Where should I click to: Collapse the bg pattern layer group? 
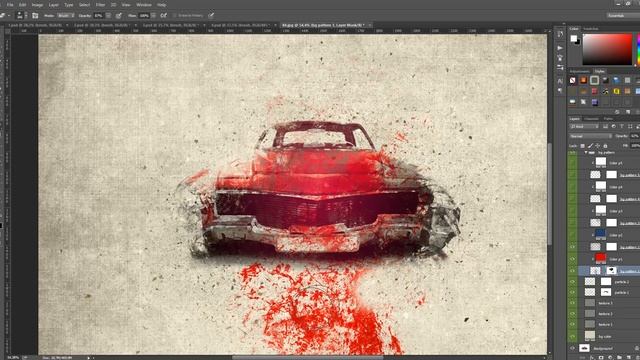586,153
